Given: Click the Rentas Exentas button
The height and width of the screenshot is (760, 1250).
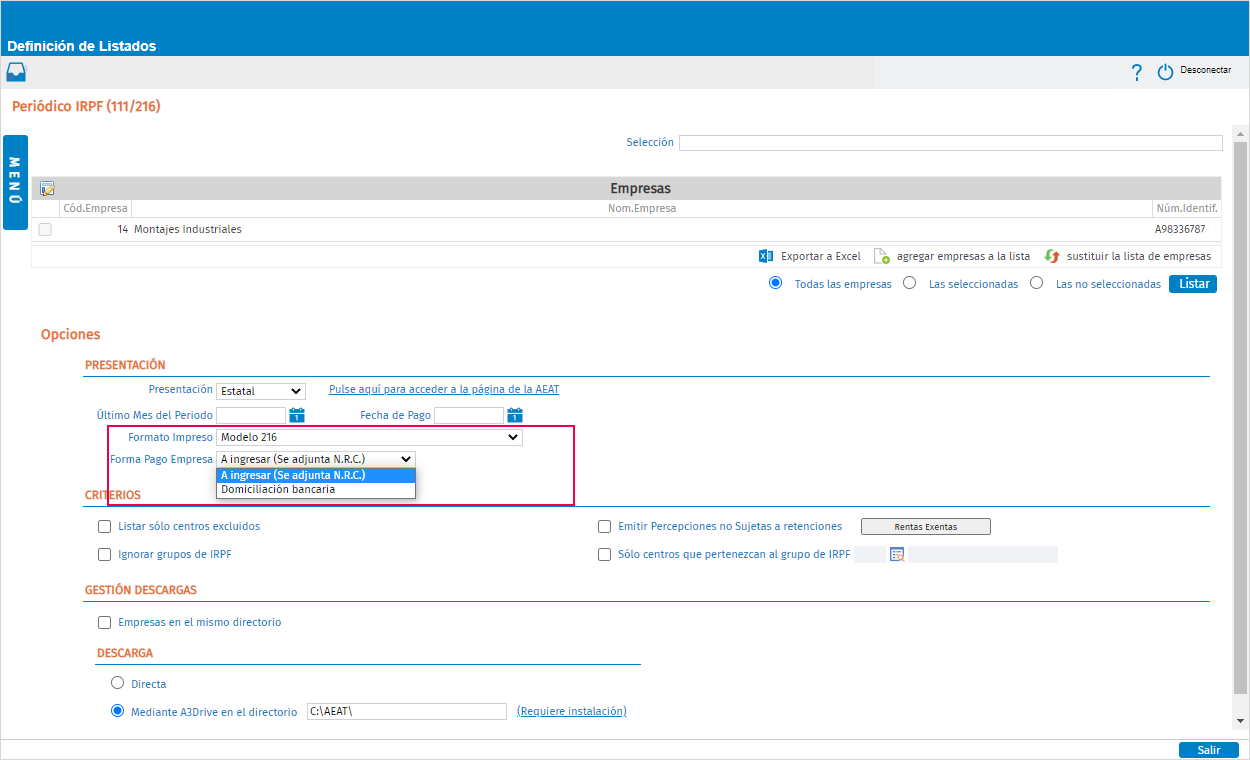Looking at the screenshot, I should [x=925, y=526].
